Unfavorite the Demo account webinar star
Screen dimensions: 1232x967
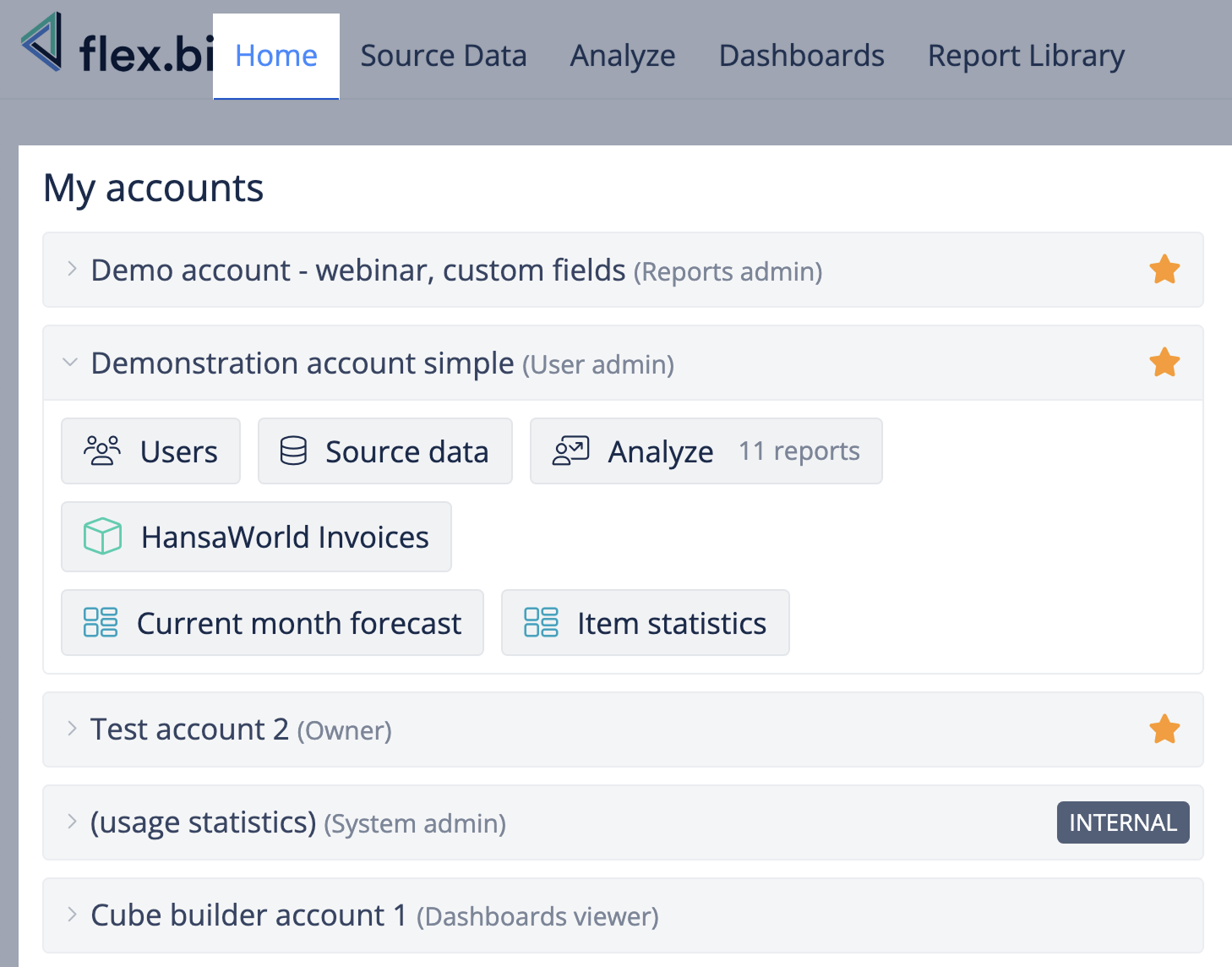(x=1164, y=270)
